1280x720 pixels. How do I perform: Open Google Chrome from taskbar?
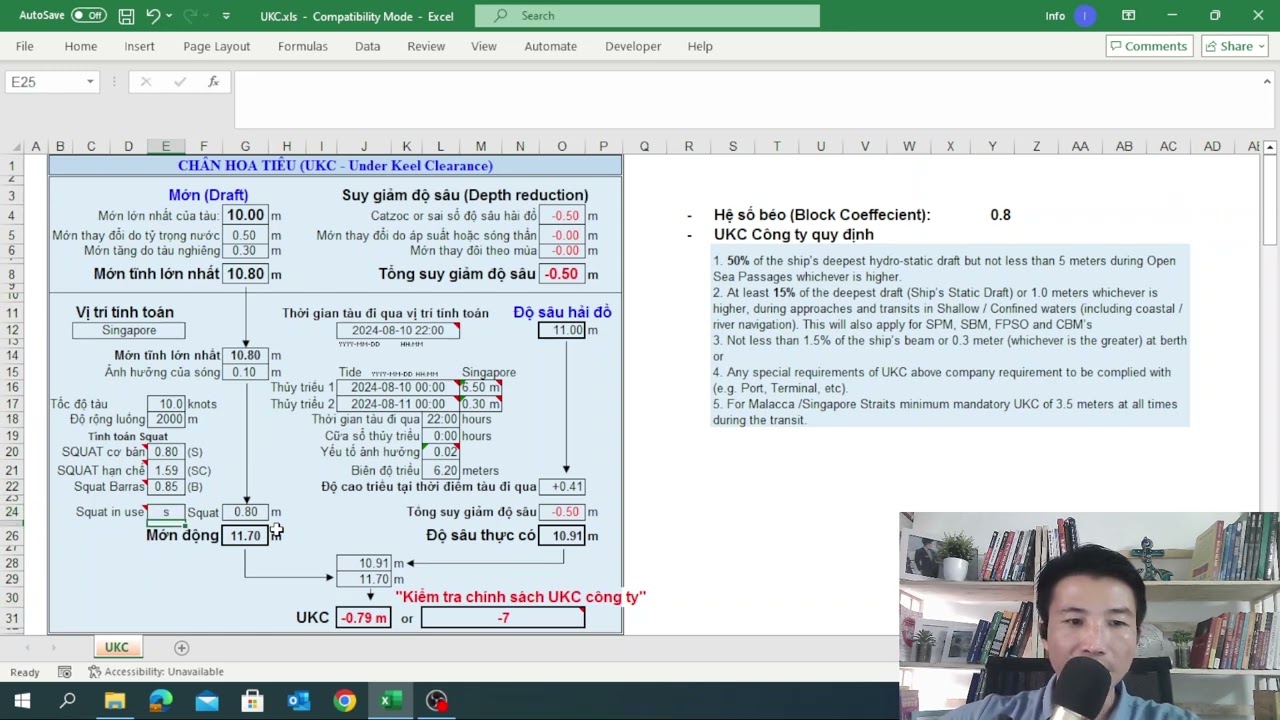344,701
